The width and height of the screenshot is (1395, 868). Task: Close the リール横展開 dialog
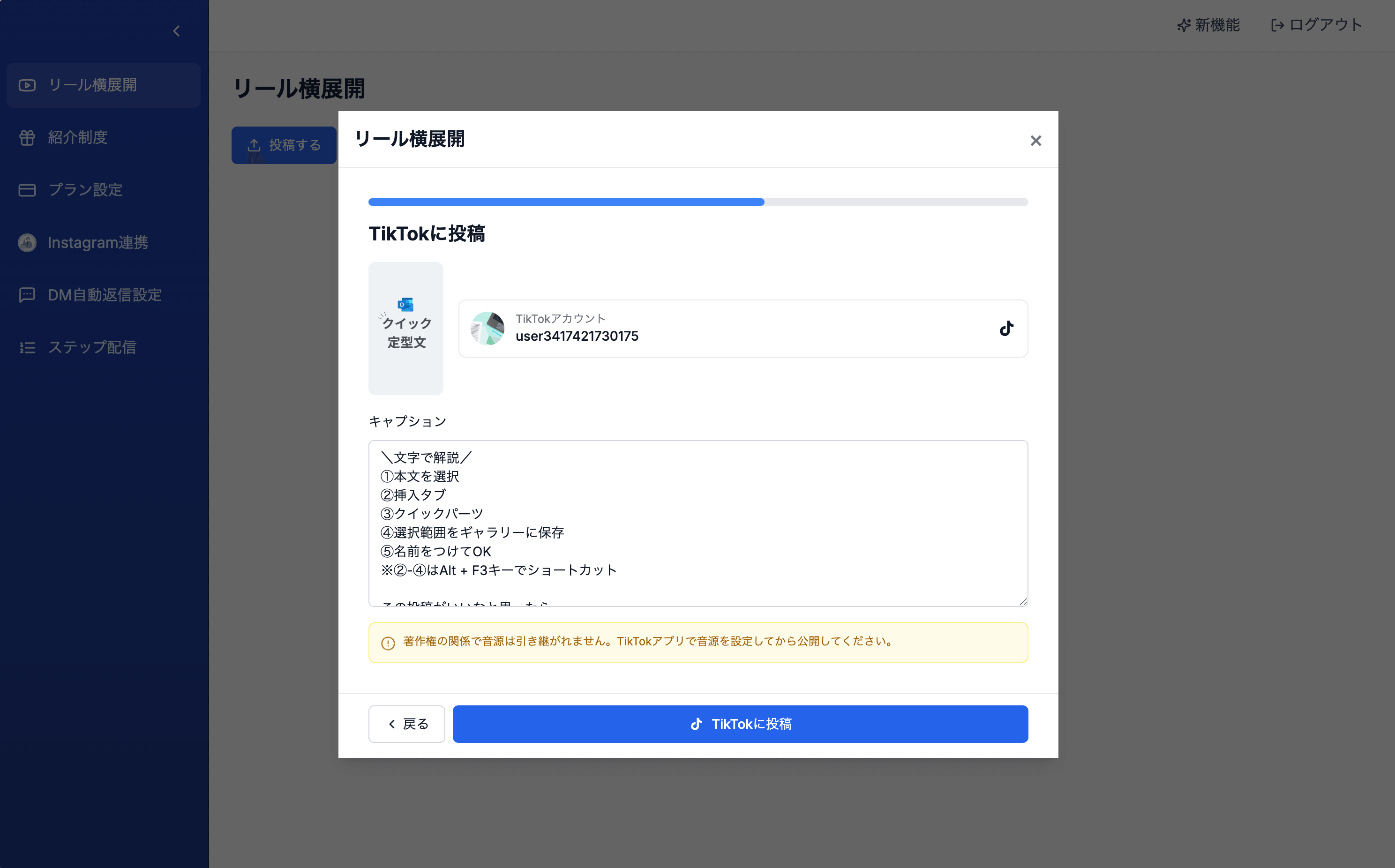tap(1035, 141)
